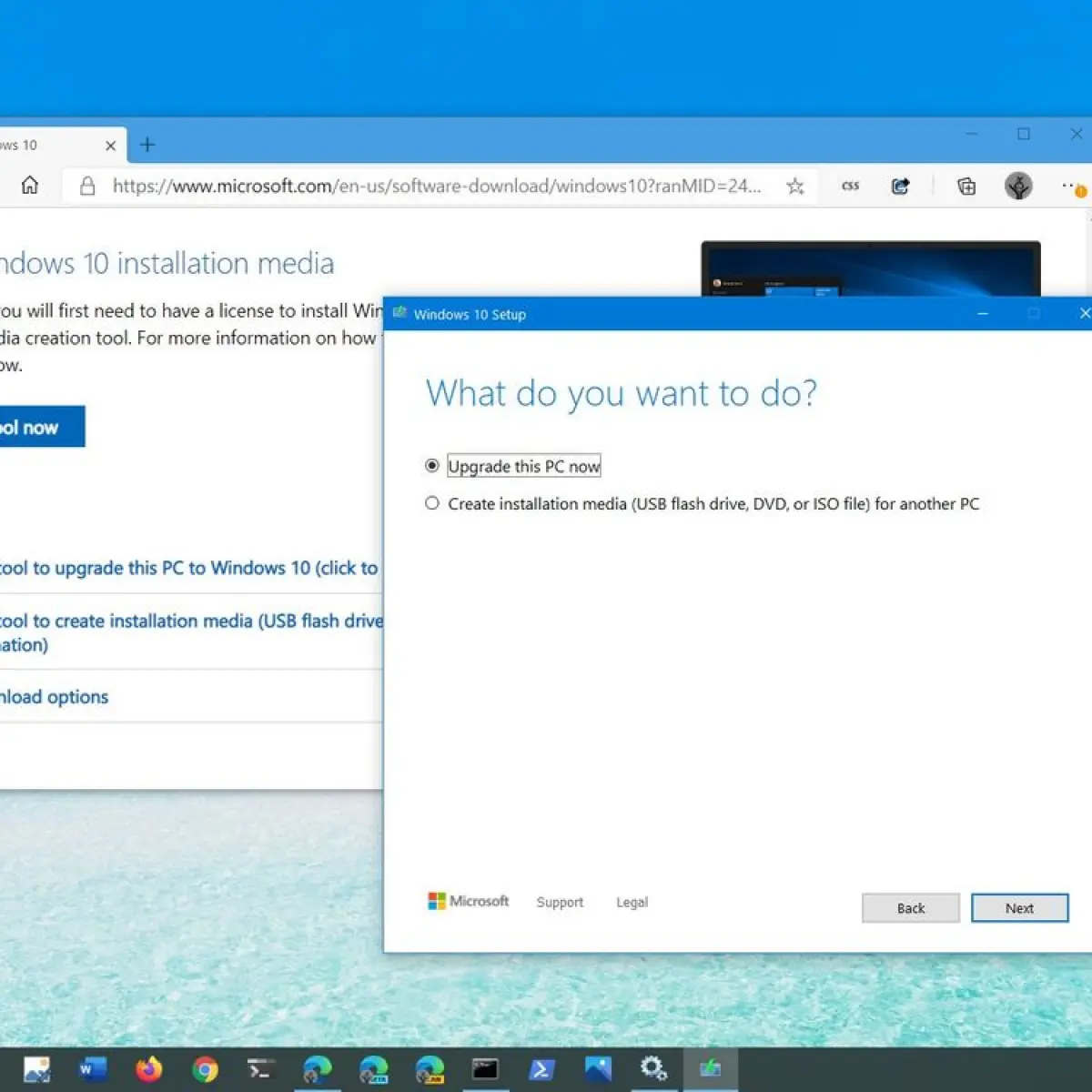Open Microsoft Word from the taskbar
The image size is (1092, 1092).
coord(93,1069)
